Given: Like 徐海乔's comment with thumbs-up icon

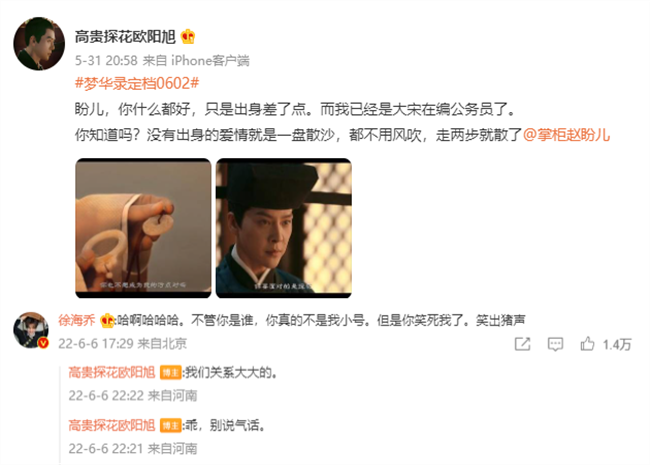Looking at the screenshot, I should (587, 344).
